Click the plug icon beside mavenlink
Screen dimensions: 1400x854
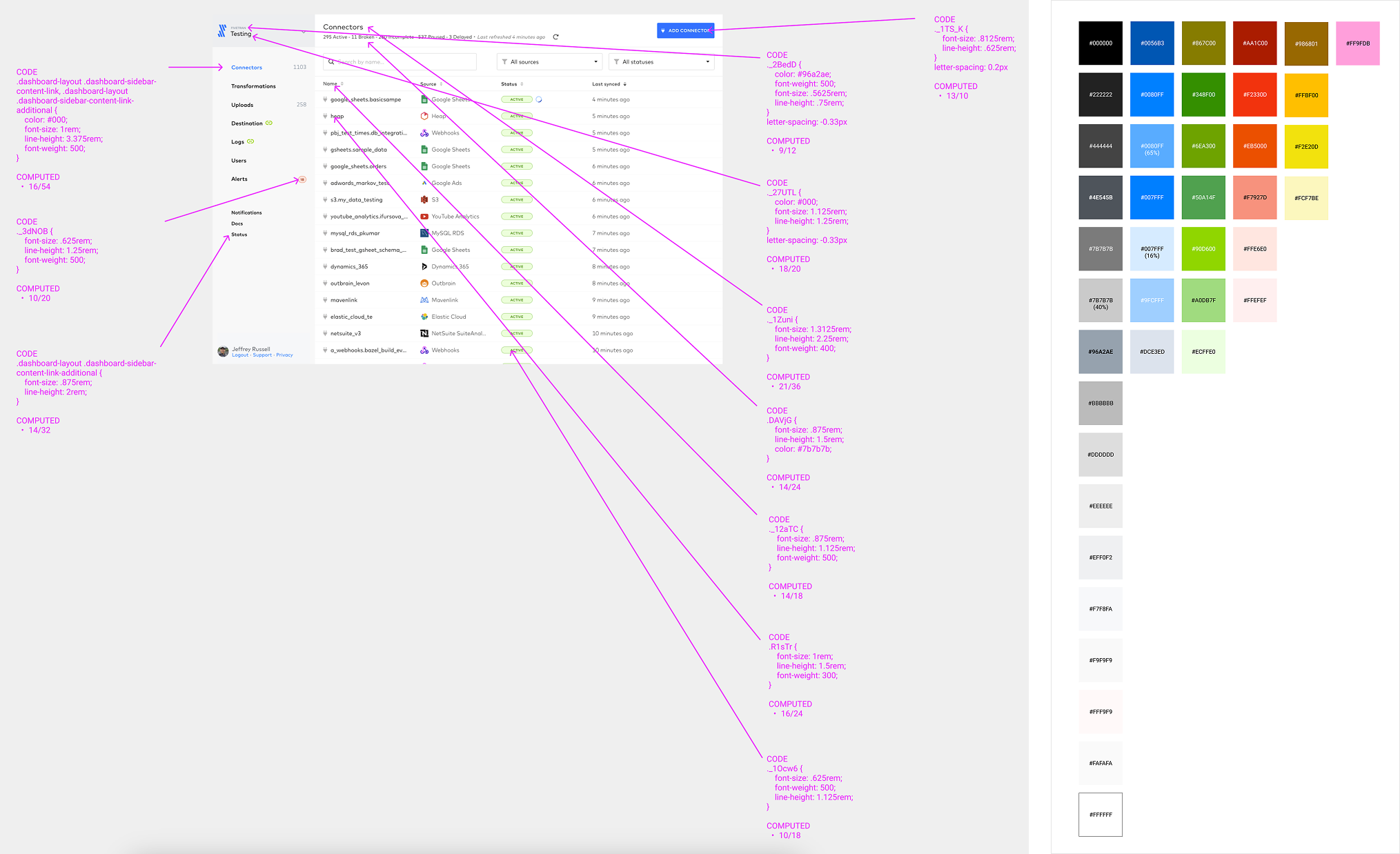(325, 300)
